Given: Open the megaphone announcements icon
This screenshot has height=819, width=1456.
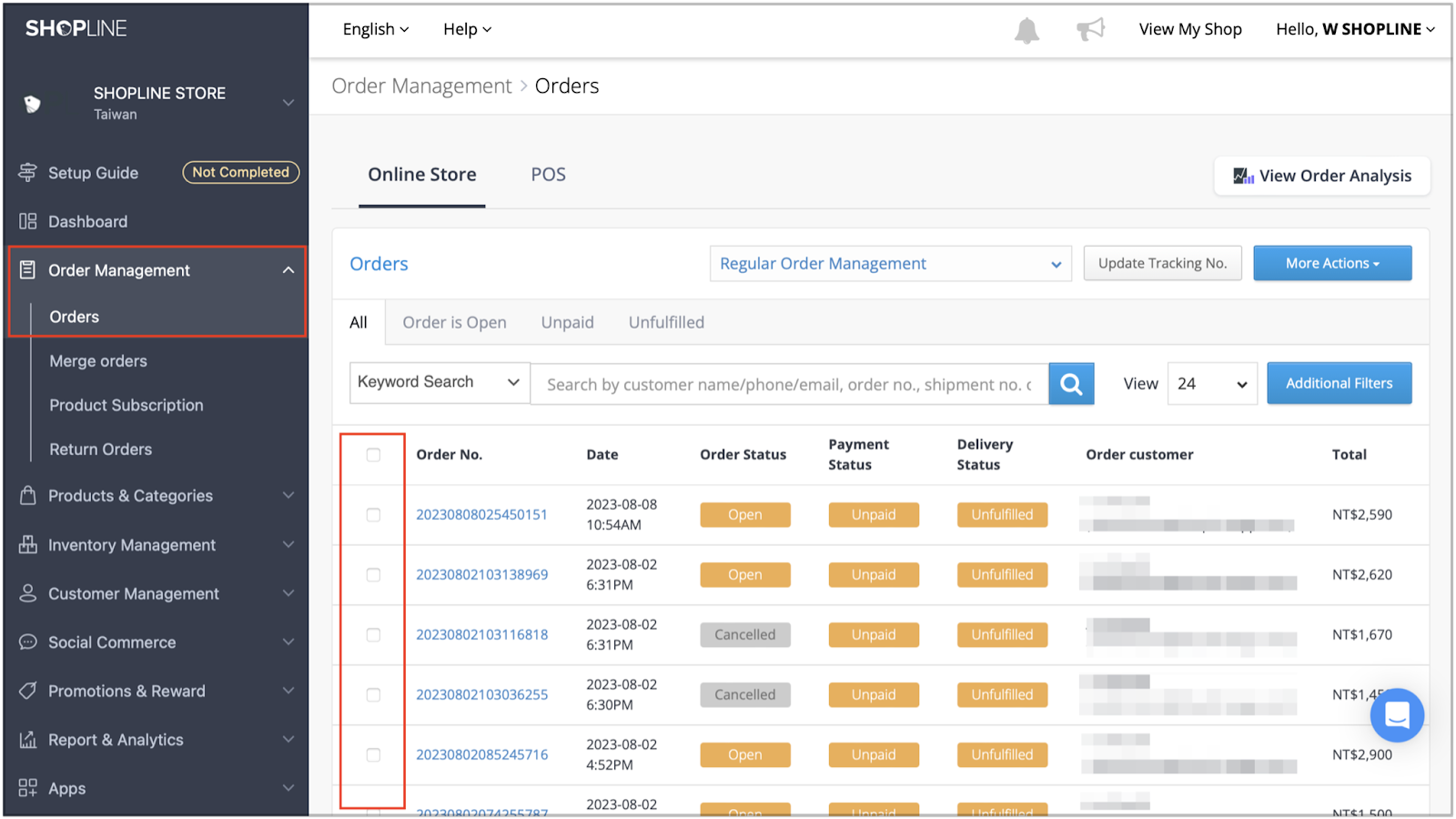Looking at the screenshot, I should (x=1090, y=29).
